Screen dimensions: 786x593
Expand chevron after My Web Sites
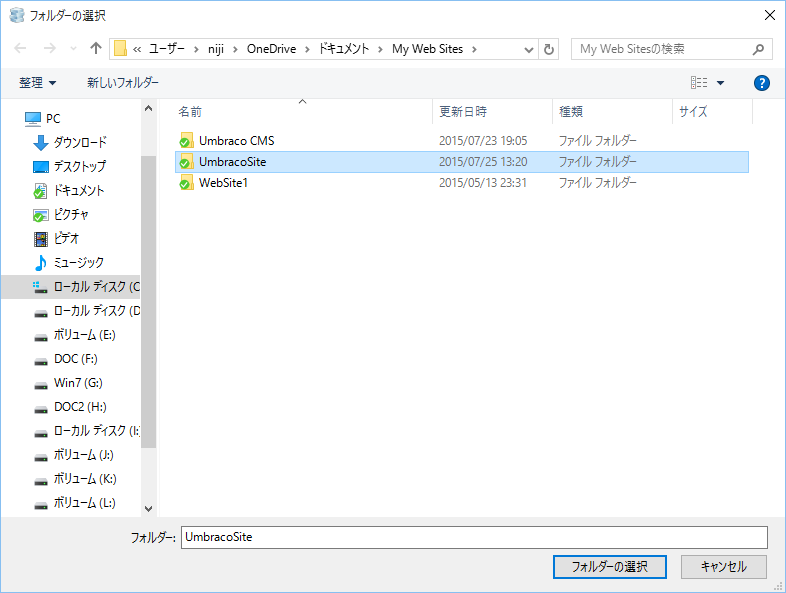point(474,49)
